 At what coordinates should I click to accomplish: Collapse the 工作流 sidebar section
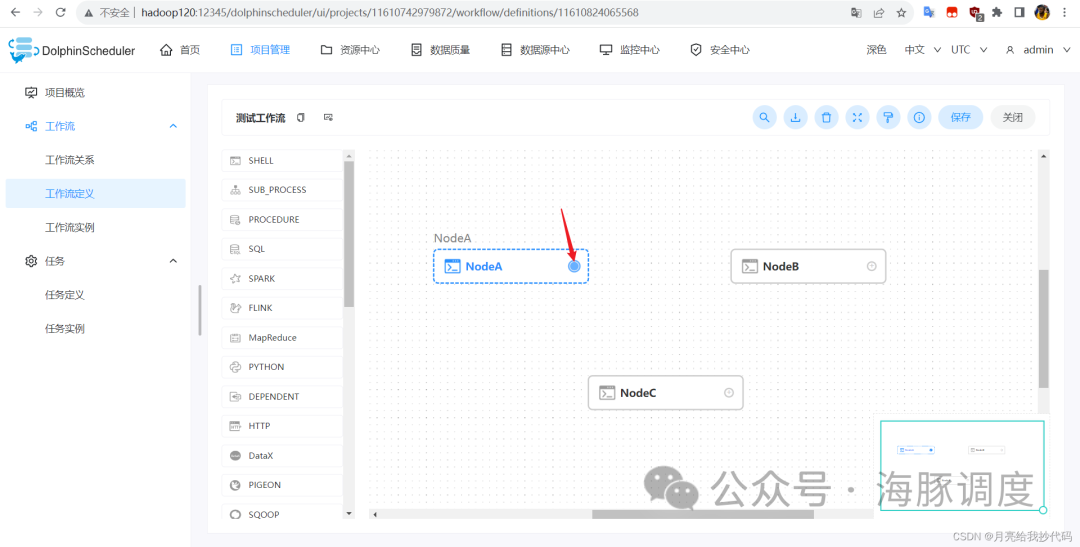pos(173,126)
